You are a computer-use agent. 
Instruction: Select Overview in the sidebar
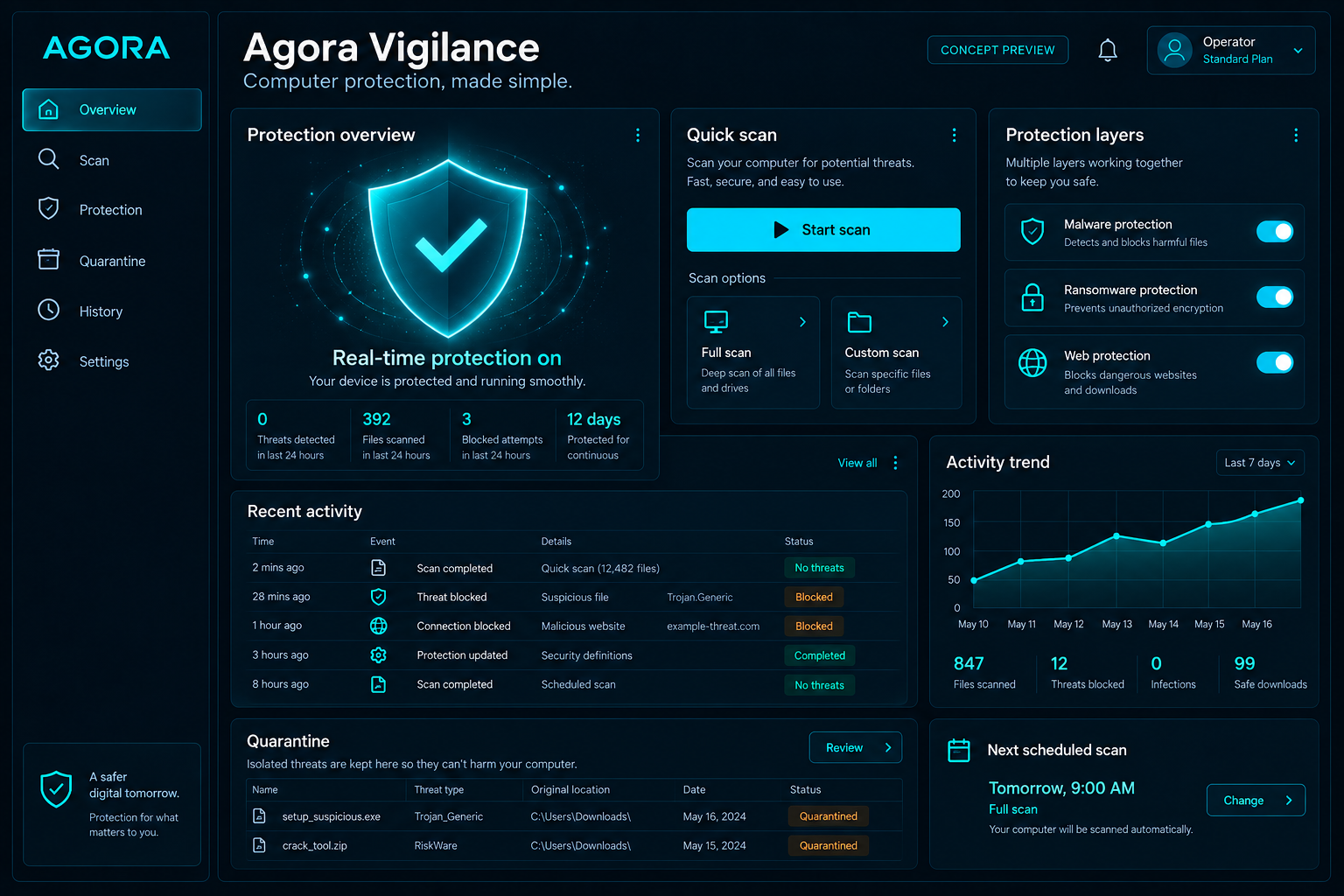(112, 110)
